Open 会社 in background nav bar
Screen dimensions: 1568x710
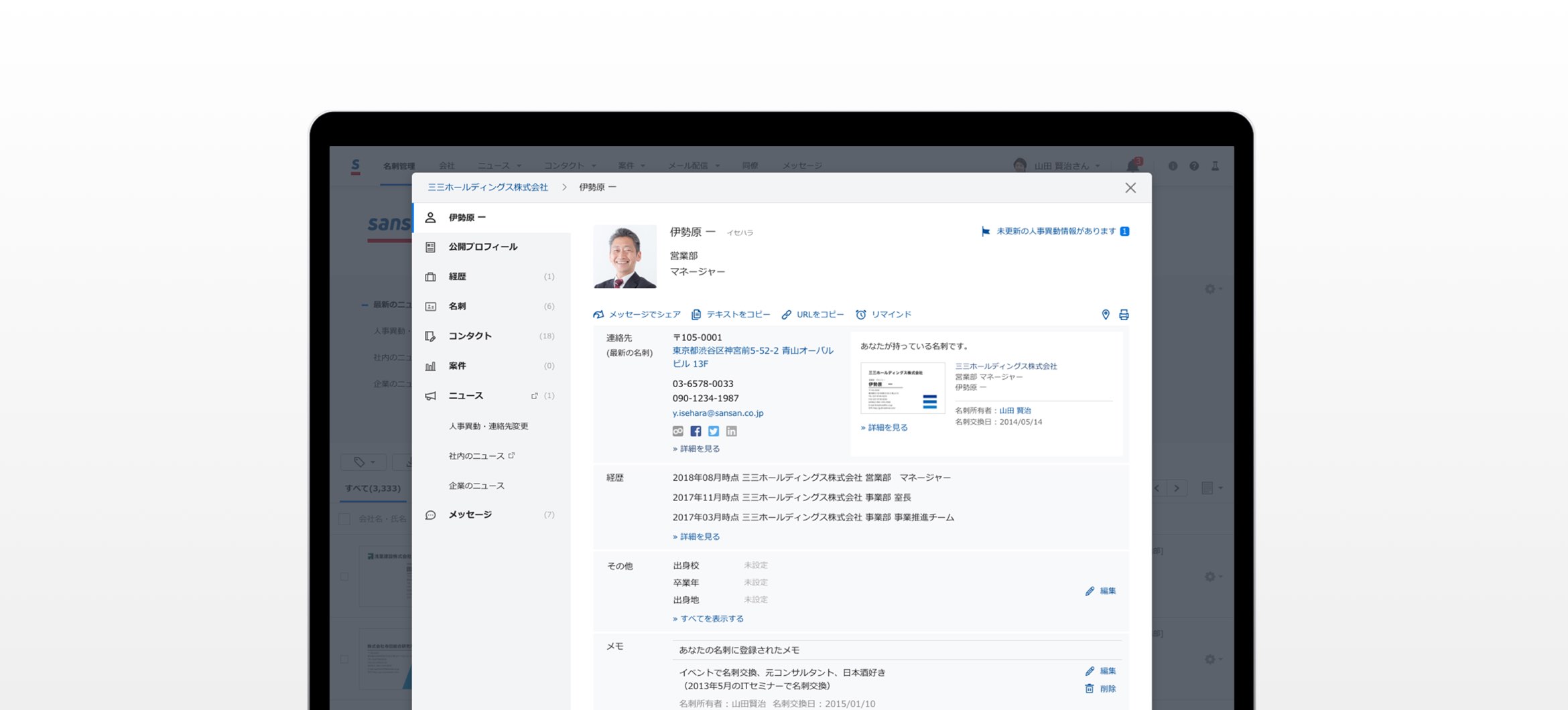click(x=447, y=166)
